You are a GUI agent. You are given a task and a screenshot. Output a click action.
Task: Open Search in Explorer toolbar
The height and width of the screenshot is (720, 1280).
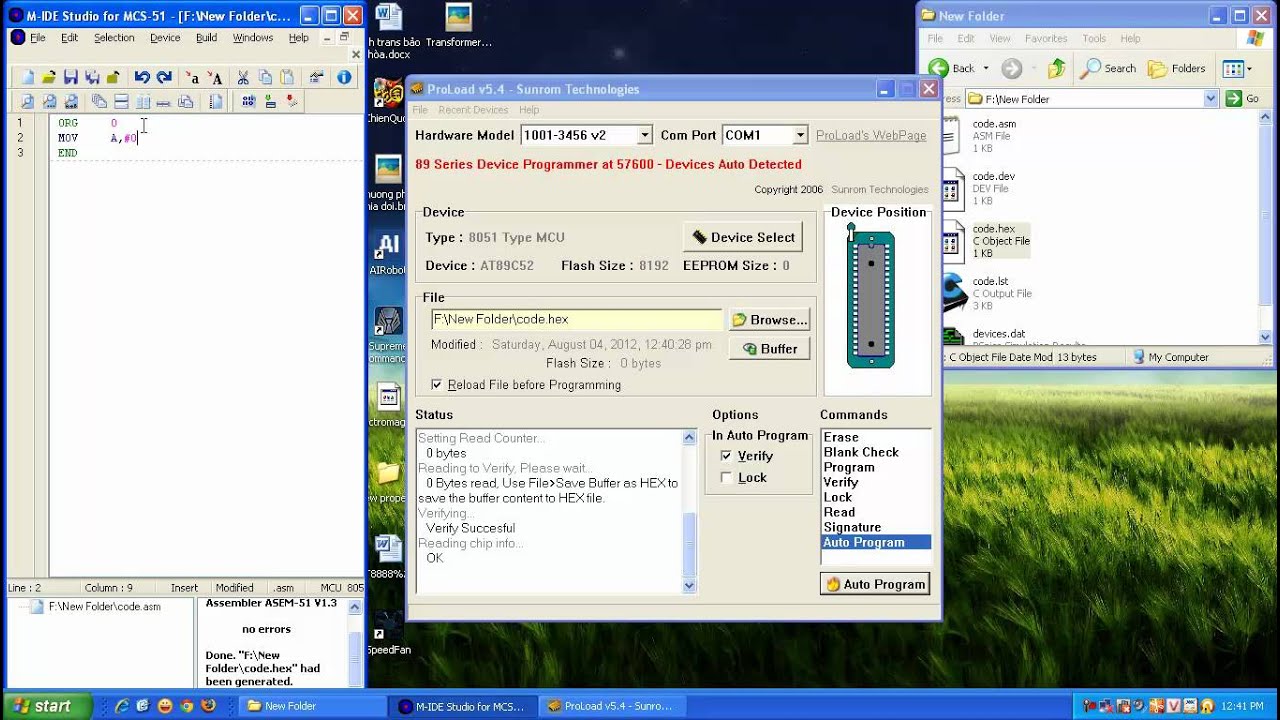coord(1107,68)
